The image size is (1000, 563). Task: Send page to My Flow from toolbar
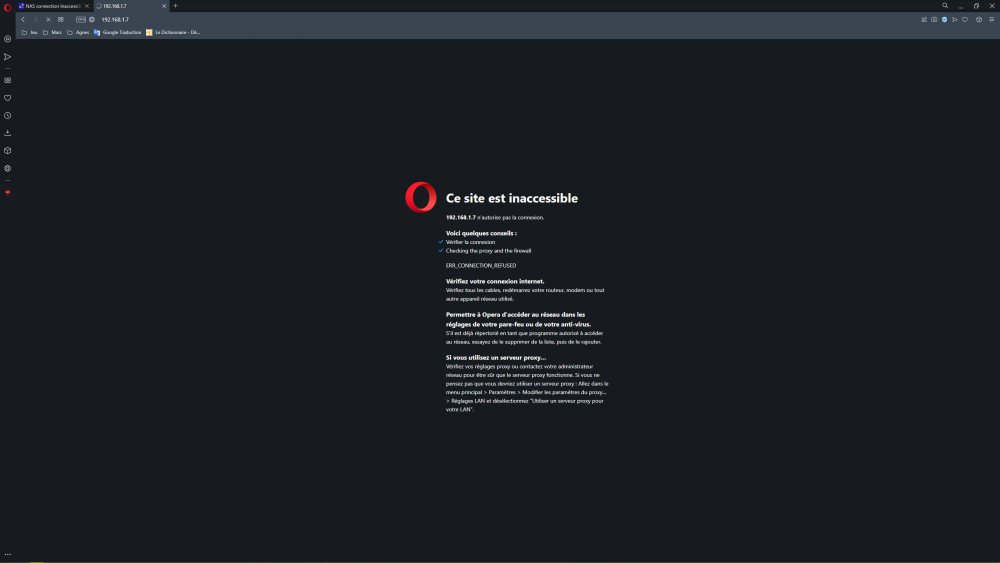955,20
